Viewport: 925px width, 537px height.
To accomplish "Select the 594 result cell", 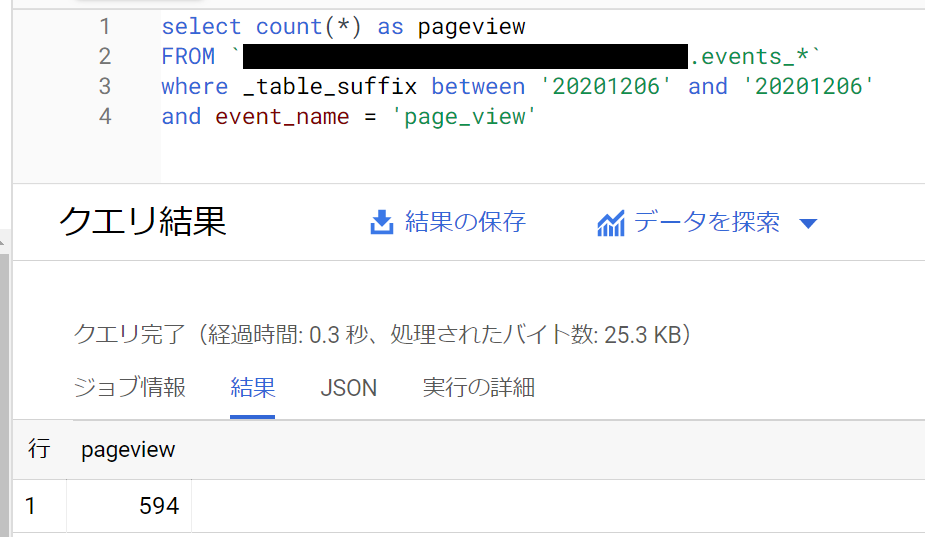I will point(159,506).
